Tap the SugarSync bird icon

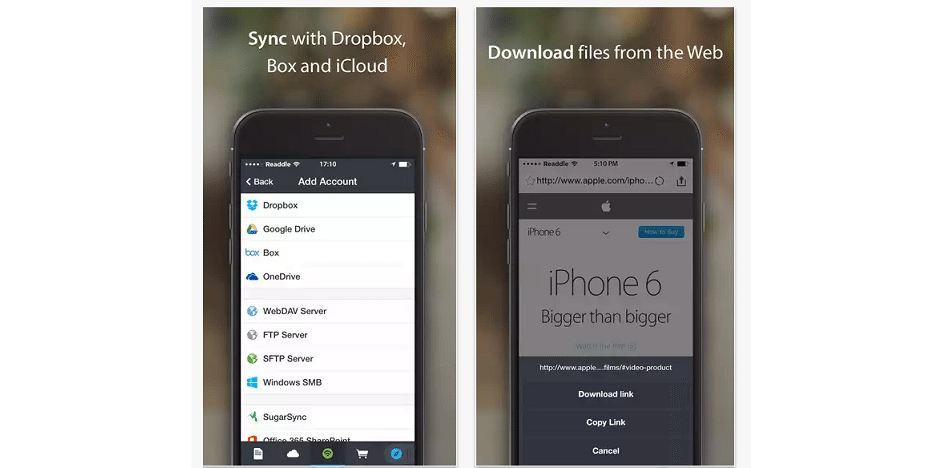[252, 417]
